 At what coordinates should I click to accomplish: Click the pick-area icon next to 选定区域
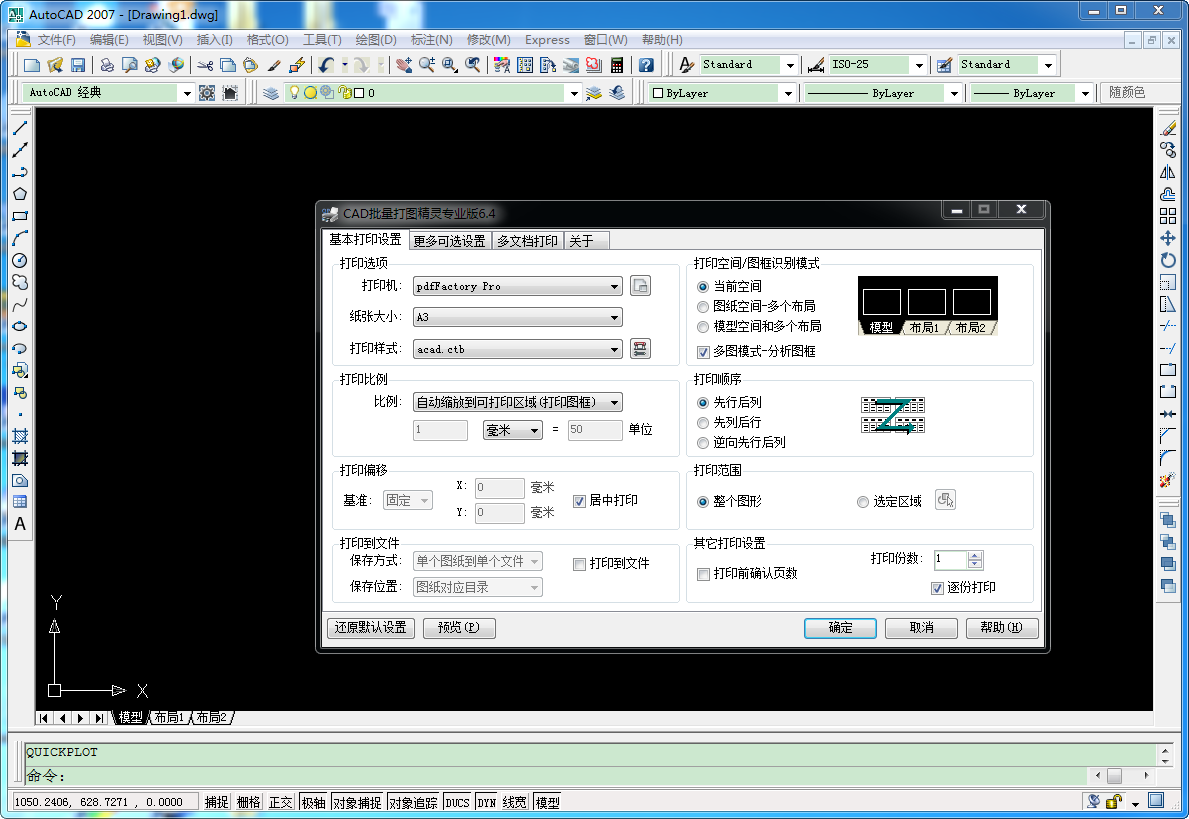tap(945, 500)
